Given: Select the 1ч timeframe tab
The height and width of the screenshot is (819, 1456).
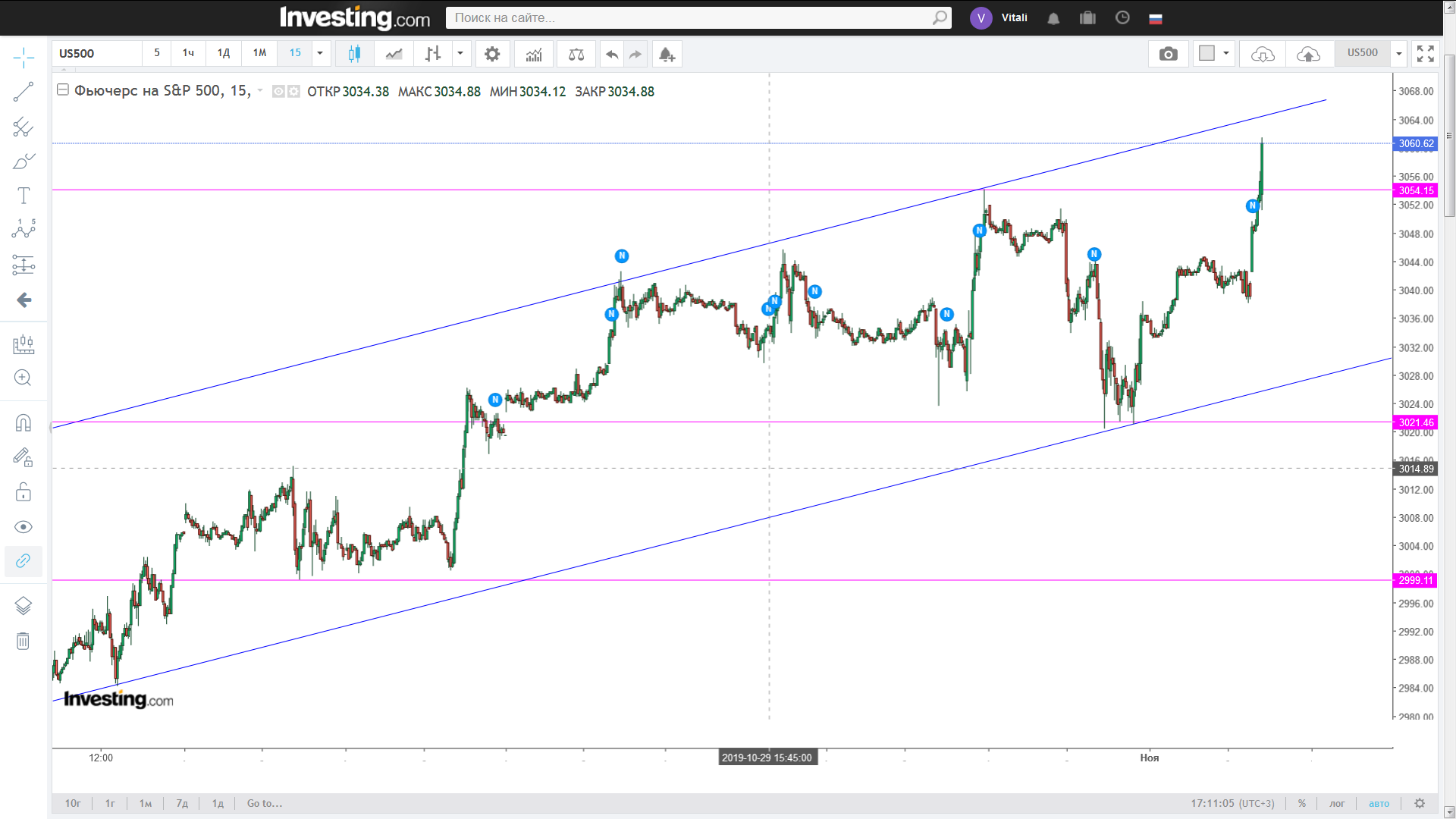Looking at the screenshot, I should (188, 53).
